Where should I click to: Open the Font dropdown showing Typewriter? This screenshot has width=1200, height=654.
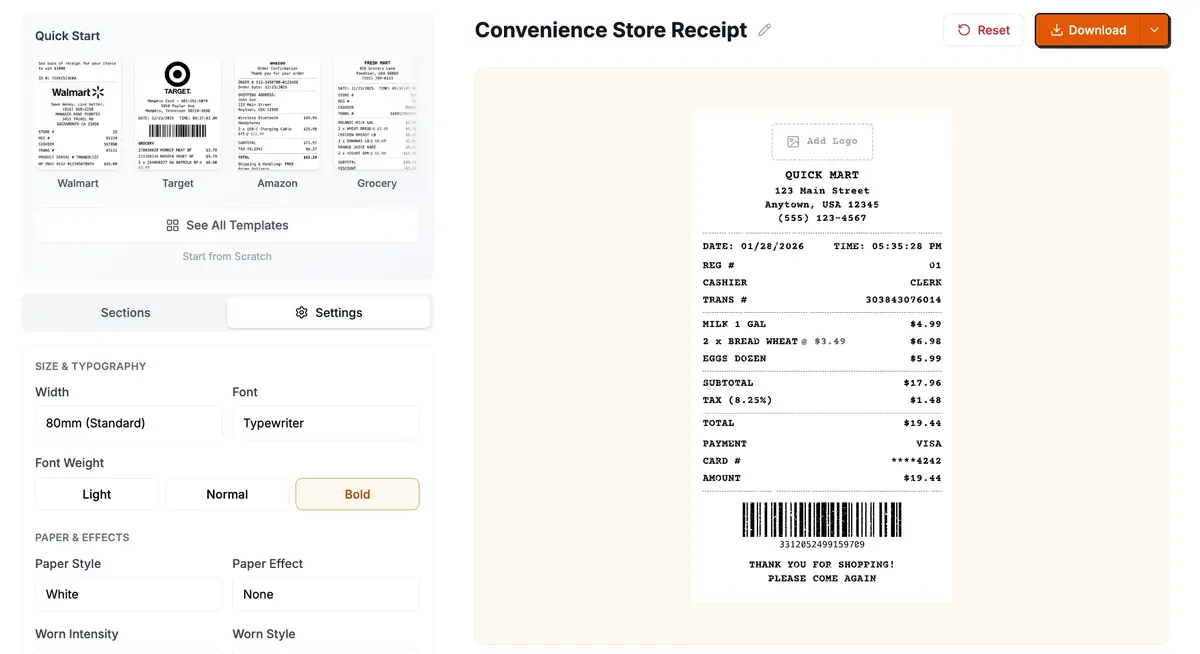point(325,423)
